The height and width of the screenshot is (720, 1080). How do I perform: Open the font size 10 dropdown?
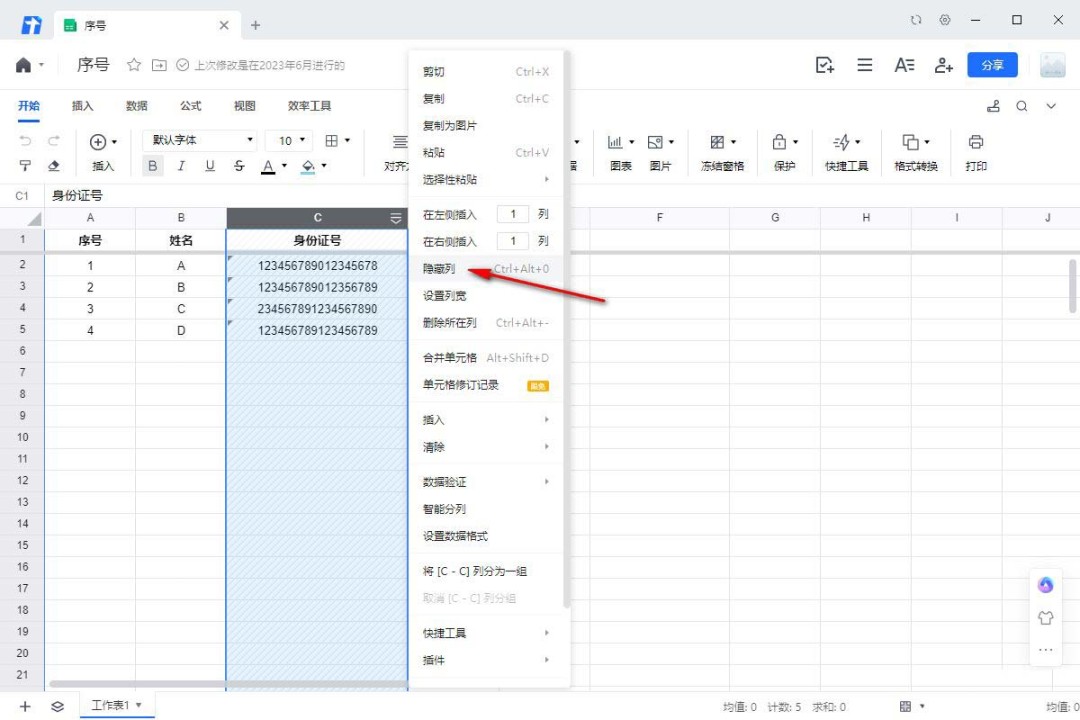pos(293,141)
